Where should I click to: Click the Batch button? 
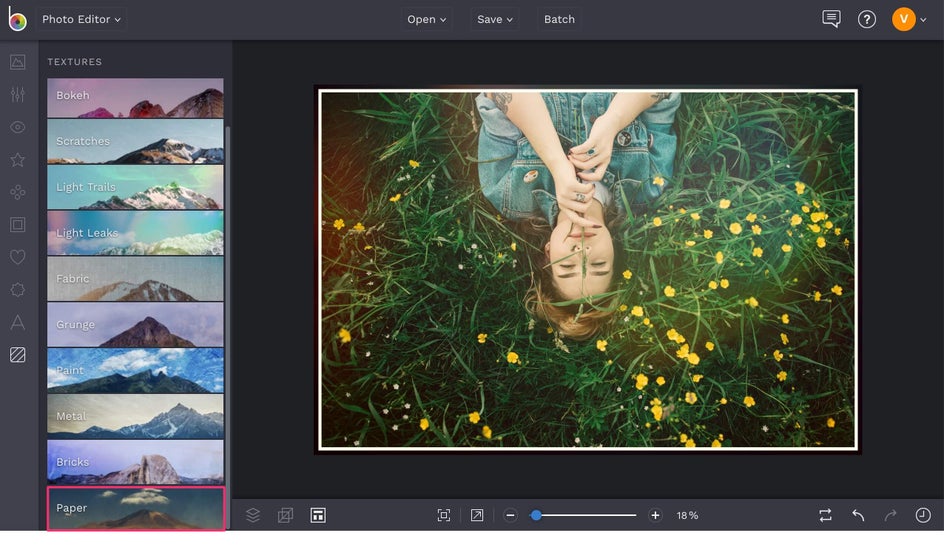tap(559, 19)
